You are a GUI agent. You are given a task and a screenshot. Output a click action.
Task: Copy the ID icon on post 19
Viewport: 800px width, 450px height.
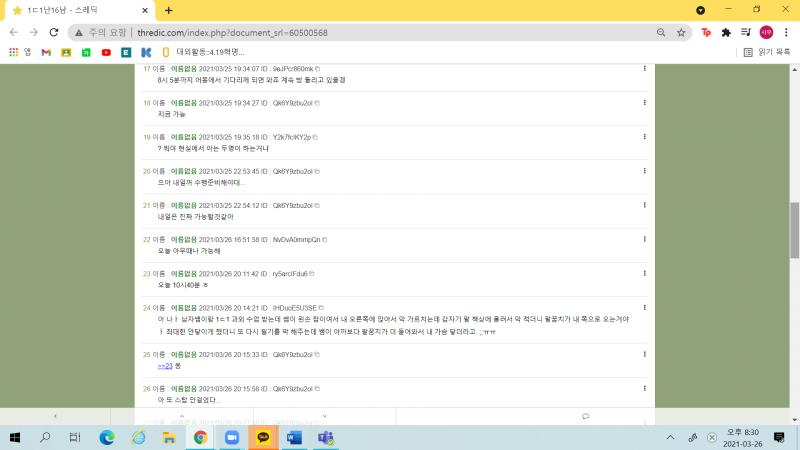click(x=315, y=137)
